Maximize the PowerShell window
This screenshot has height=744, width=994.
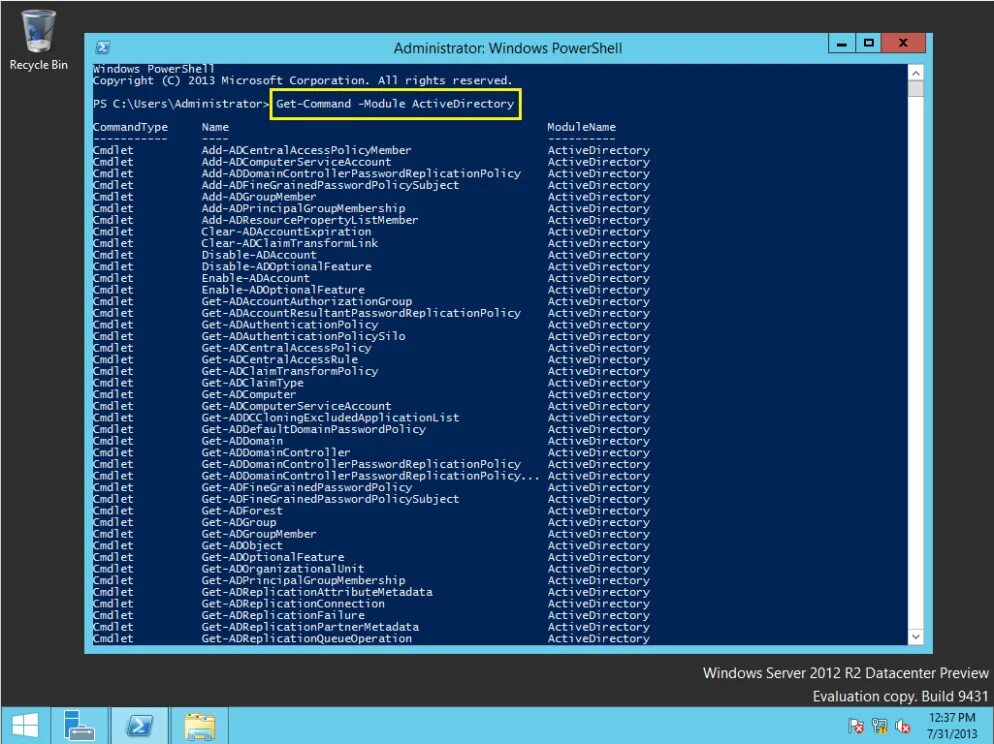click(869, 44)
